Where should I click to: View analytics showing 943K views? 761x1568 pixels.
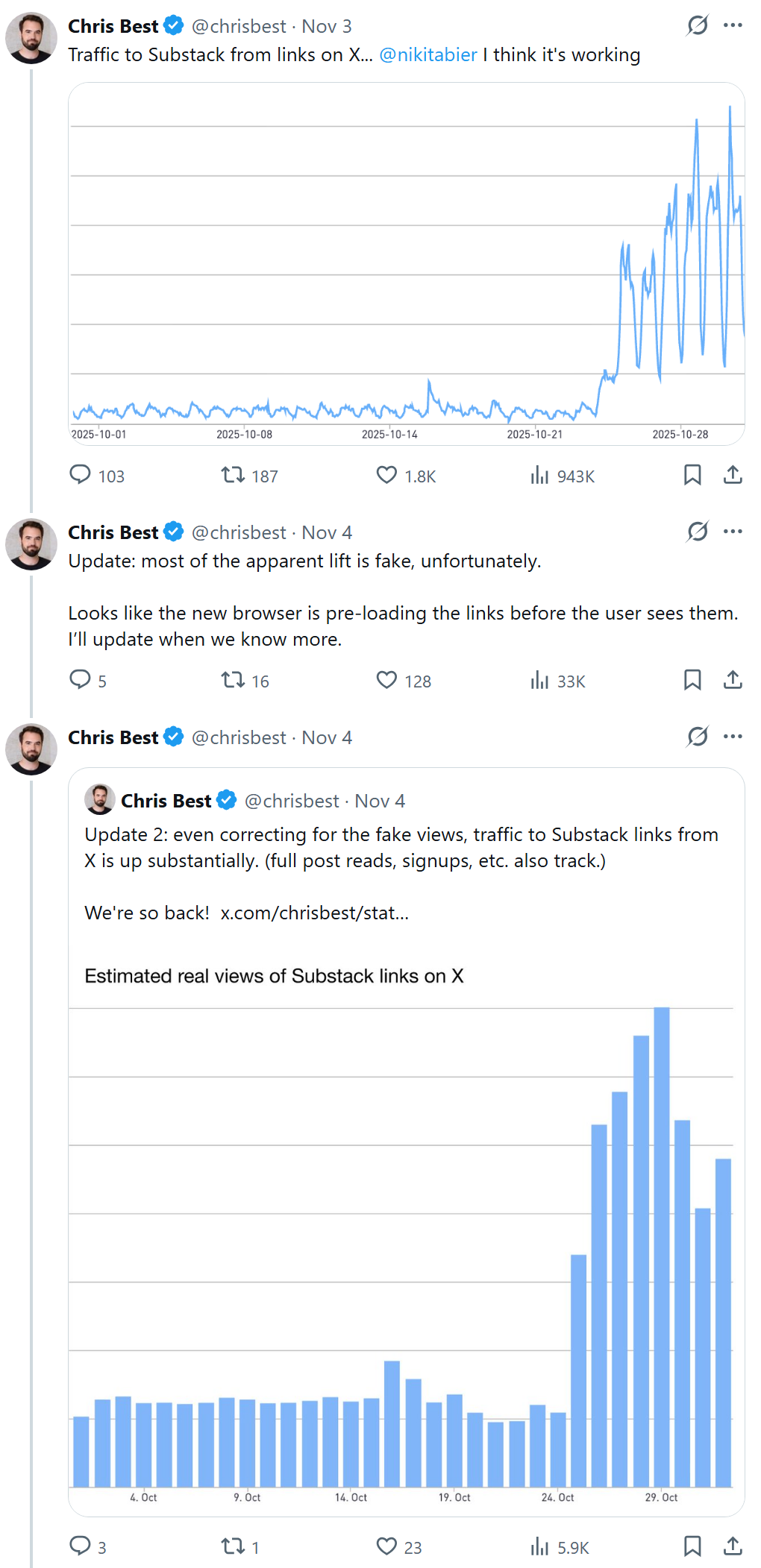(539, 475)
